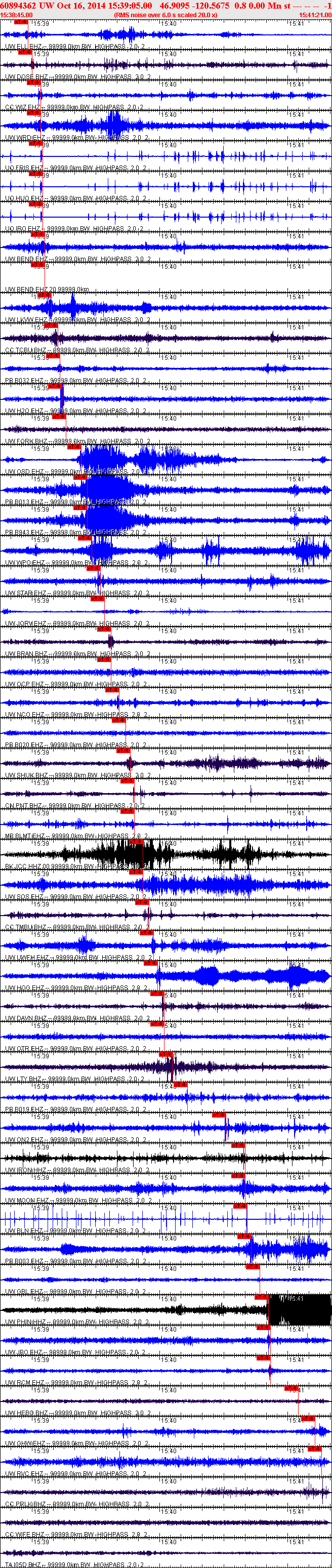Screen dimensions: 332x1568
Task: Click the RMS noise scaling note
Action: click(165, 15)
